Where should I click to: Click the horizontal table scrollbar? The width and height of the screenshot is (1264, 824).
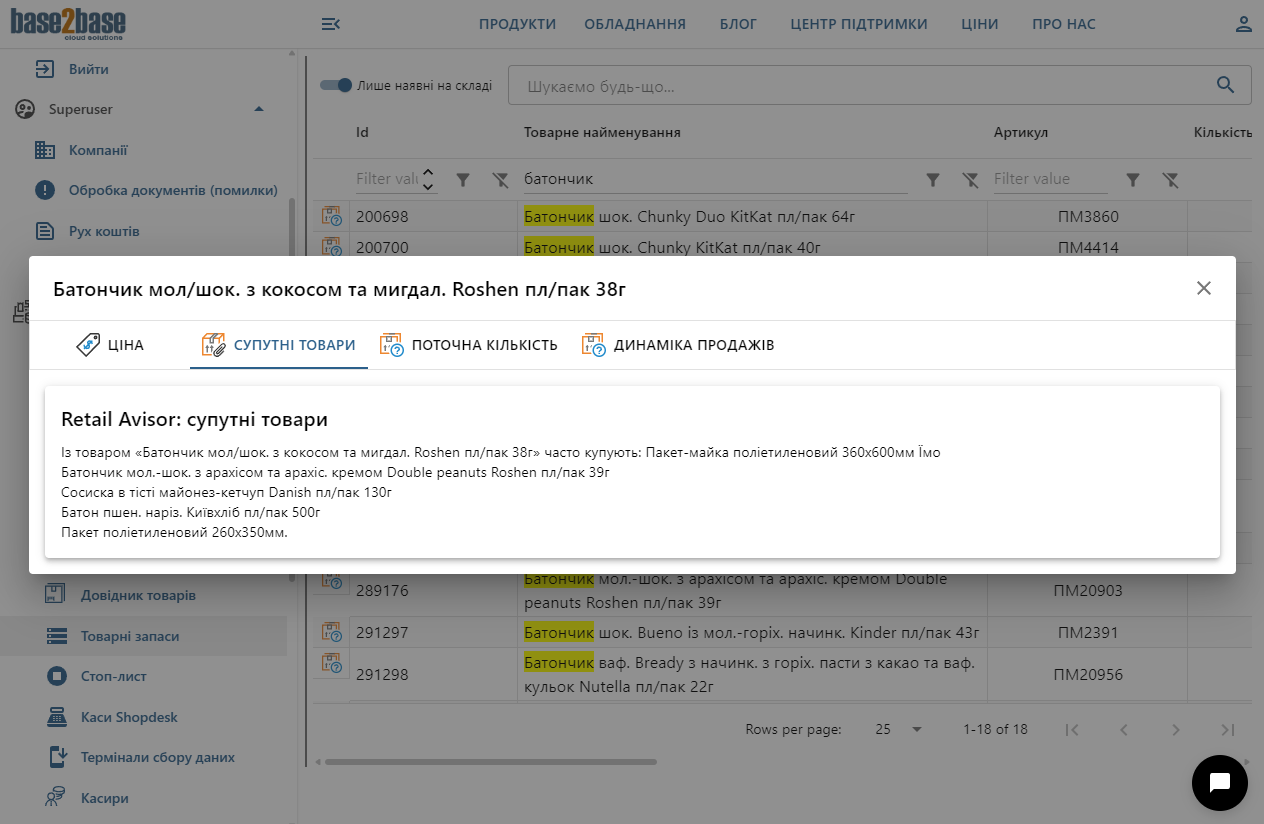[x=490, y=762]
